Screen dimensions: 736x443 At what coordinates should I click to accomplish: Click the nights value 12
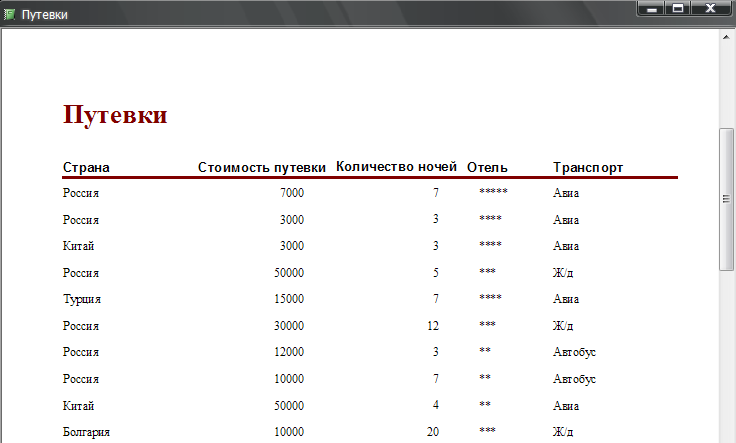[433, 326]
